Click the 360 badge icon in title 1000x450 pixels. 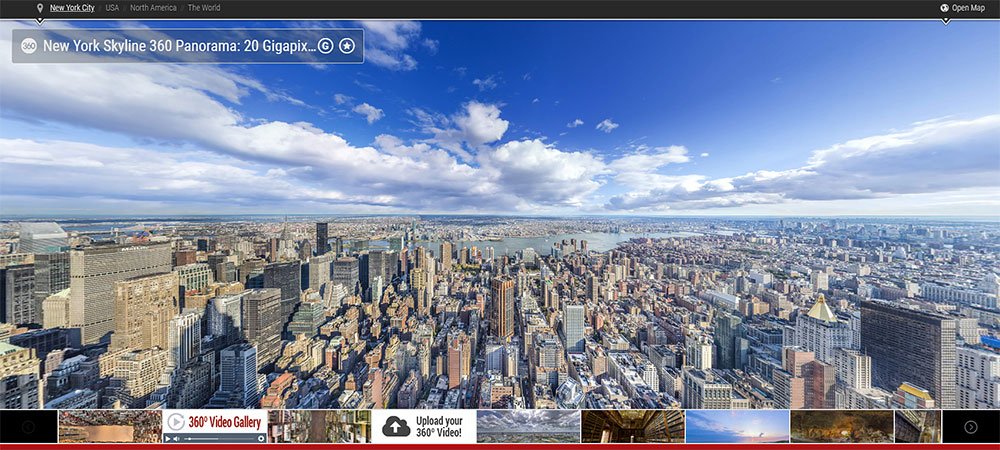pyautogui.click(x=29, y=46)
